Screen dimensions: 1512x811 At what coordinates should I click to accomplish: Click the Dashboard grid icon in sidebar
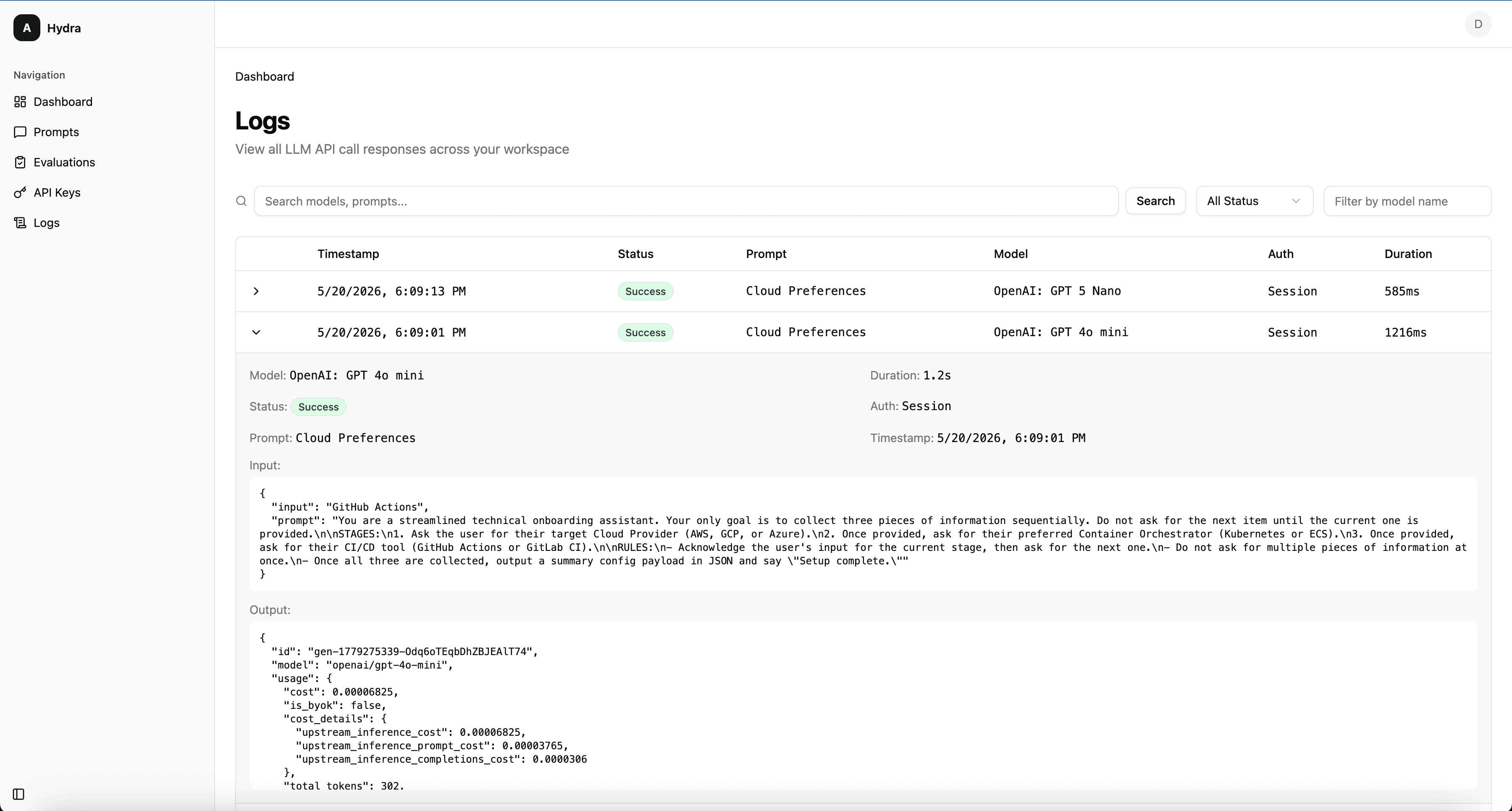(20, 102)
